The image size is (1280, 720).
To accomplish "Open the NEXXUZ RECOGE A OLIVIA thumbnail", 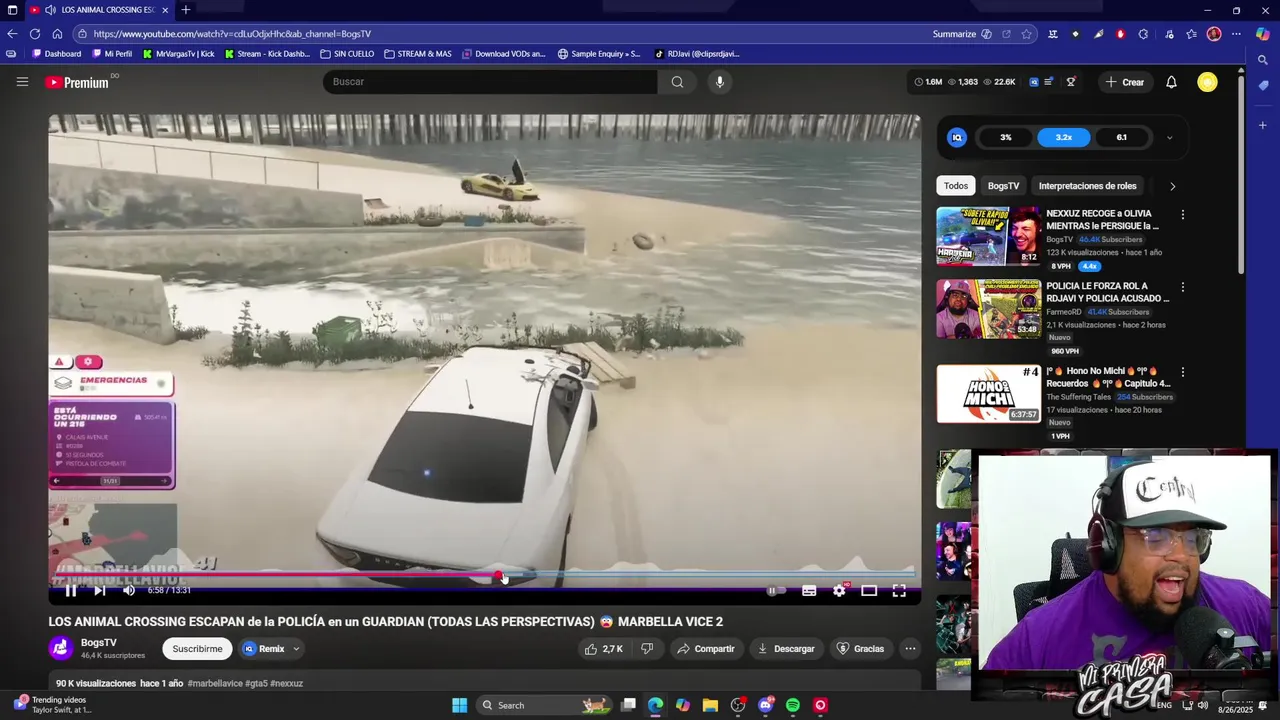I will 988,236.
